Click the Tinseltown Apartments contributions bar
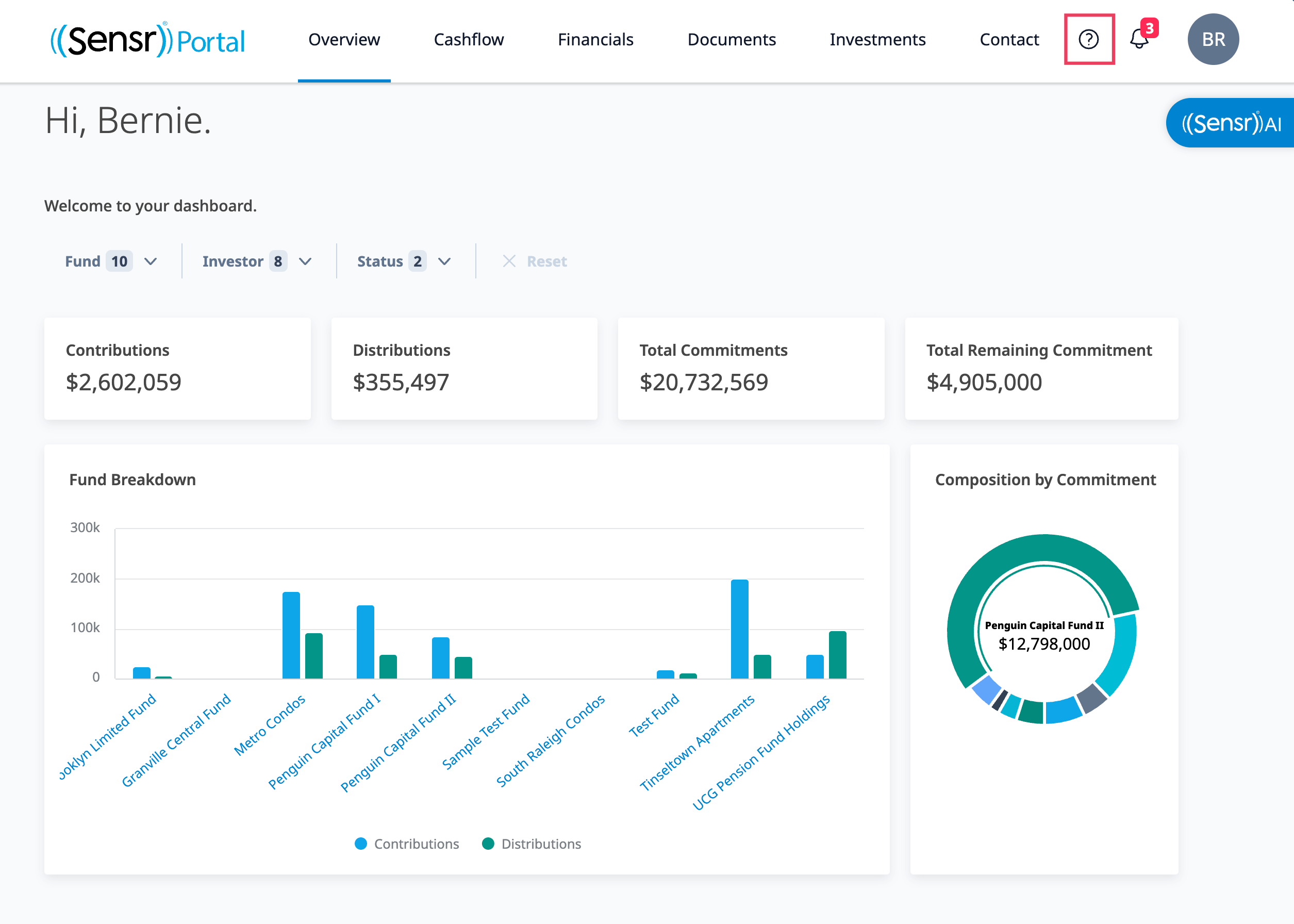Viewport: 1294px width, 924px height. pyautogui.click(x=739, y=629)
